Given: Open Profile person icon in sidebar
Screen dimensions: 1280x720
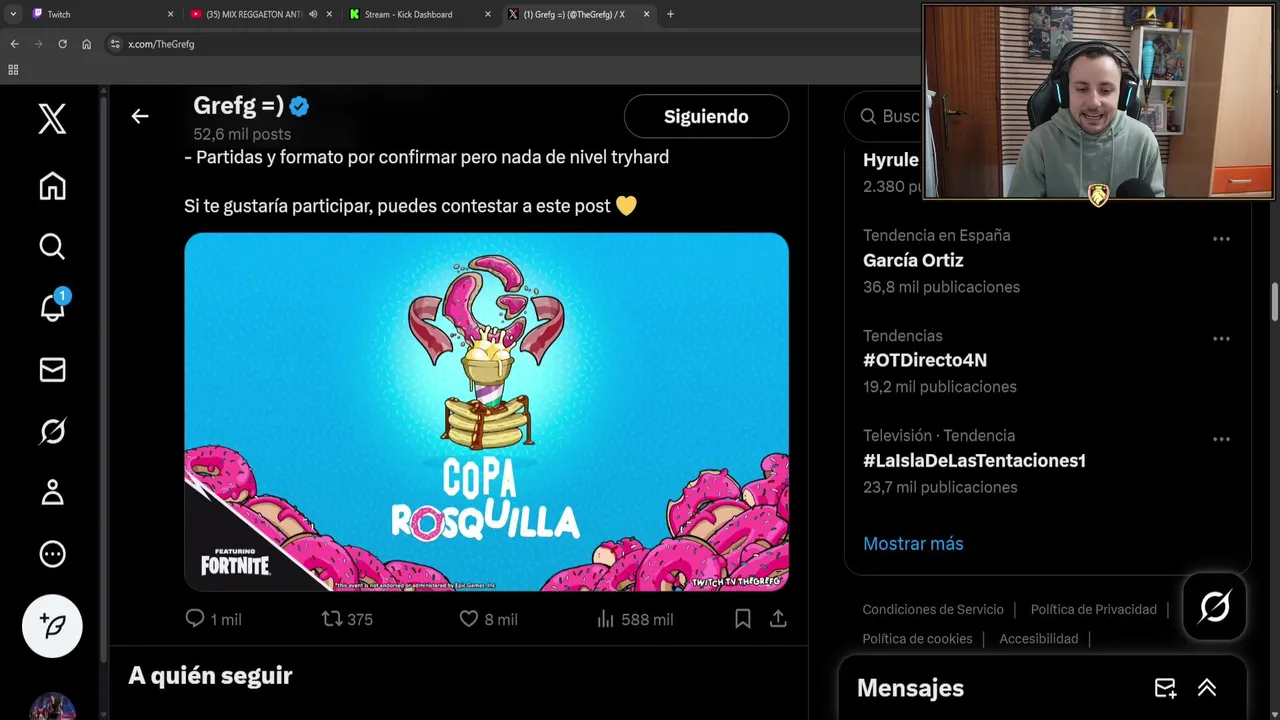Looking at the screenshot, I should [x=52, y=492].
